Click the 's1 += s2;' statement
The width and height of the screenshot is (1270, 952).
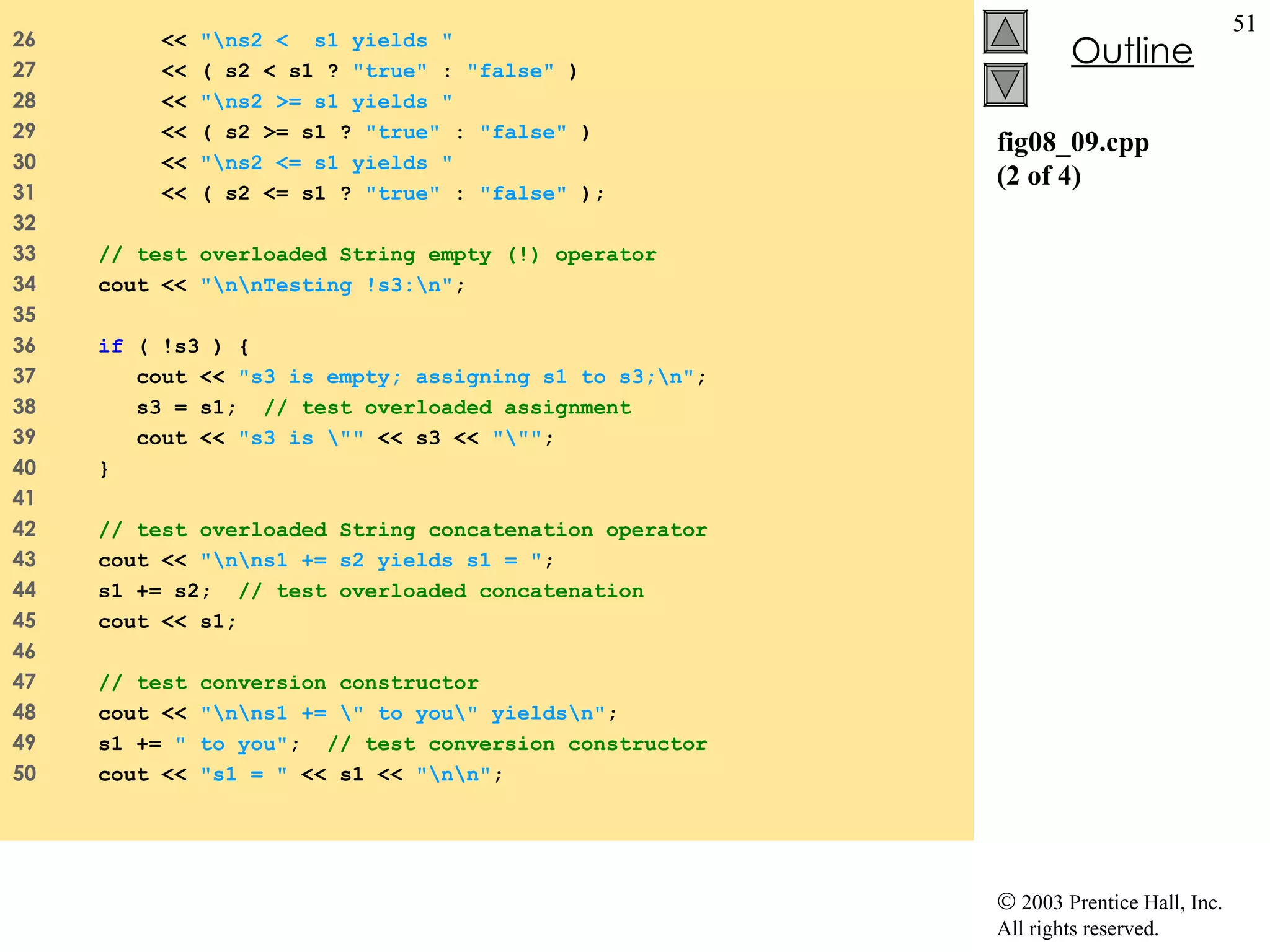[154, 591]
